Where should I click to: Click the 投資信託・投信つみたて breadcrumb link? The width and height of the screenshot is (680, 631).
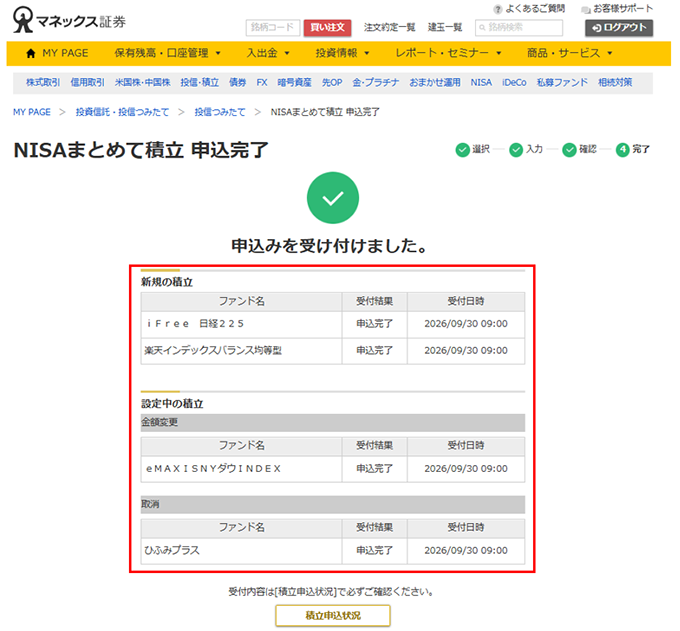pyautogui.click(x=122, y=112)
